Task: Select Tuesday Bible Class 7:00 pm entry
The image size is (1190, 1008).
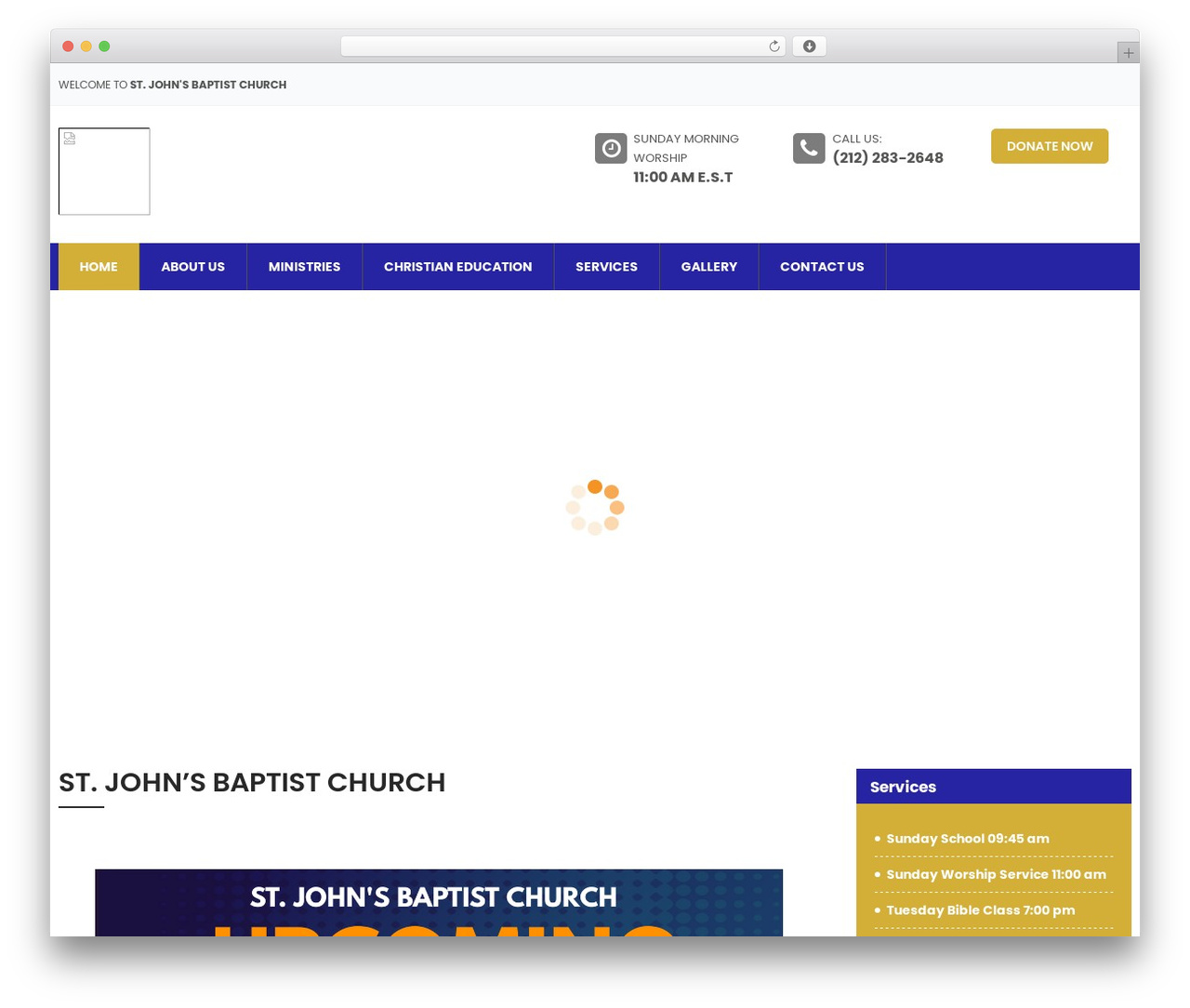Action: click(981, 910)
